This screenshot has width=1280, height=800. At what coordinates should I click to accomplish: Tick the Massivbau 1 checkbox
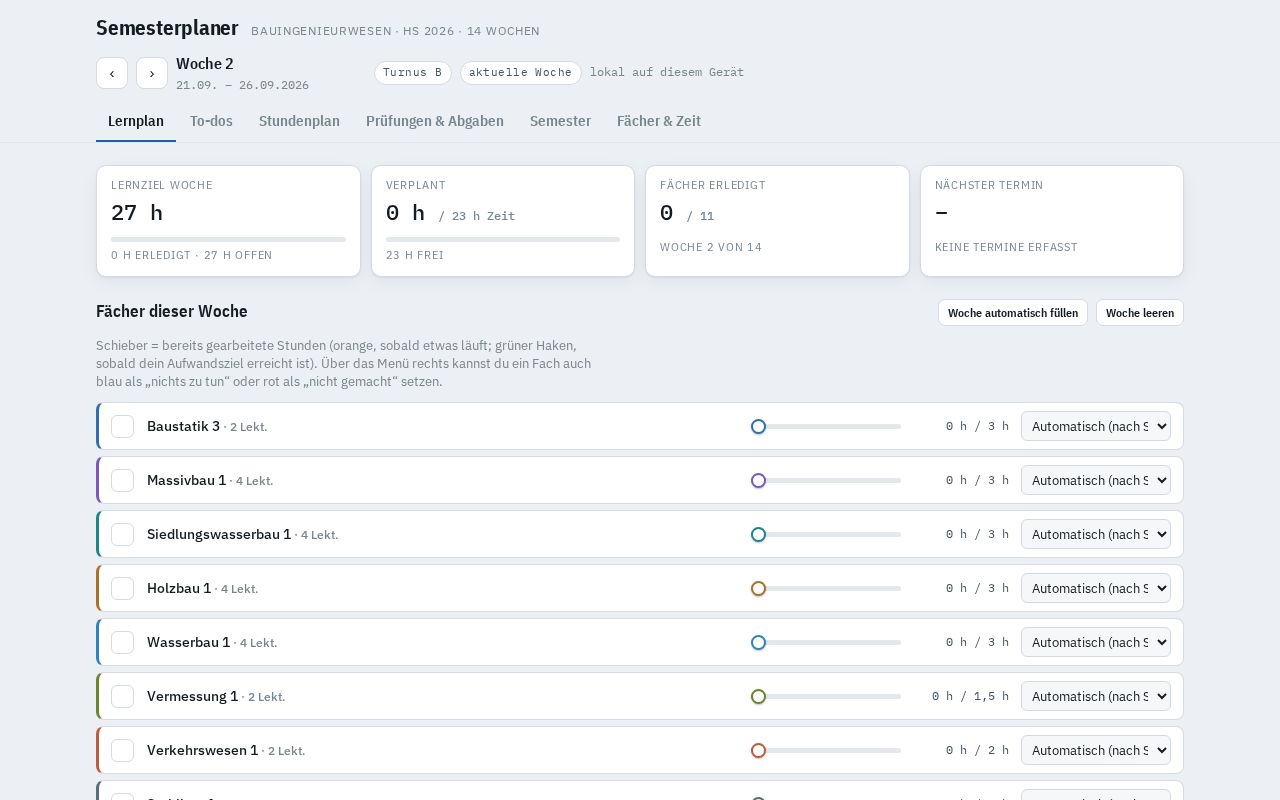coord(123,481)
